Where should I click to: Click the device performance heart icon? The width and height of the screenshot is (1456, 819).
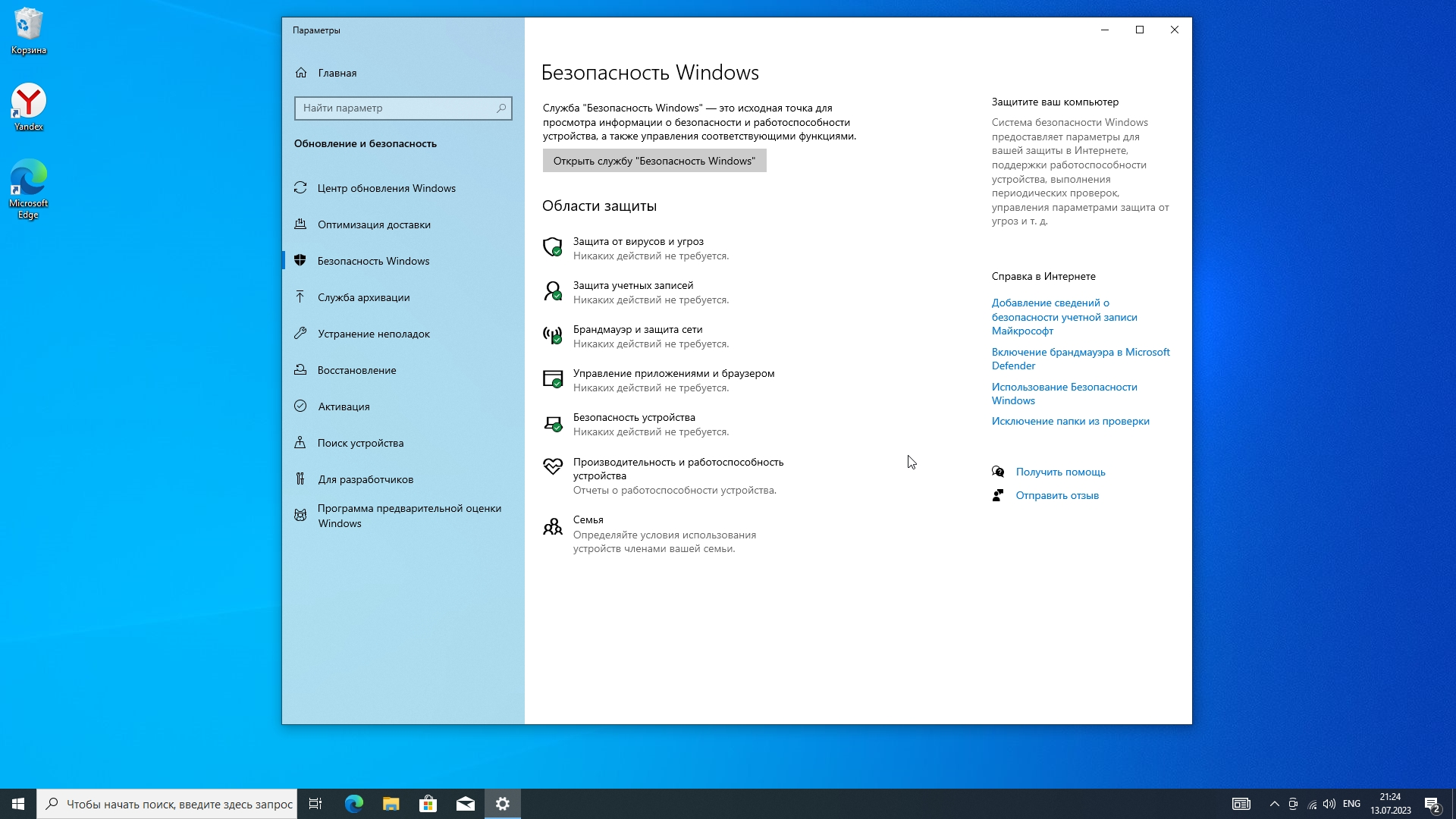pyautogui.click(x=553, y=466)
